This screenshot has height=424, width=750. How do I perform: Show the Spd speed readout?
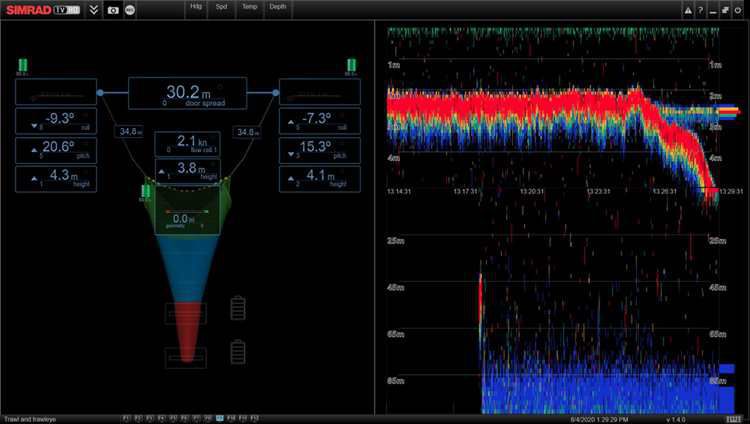(x=221, y=7)
